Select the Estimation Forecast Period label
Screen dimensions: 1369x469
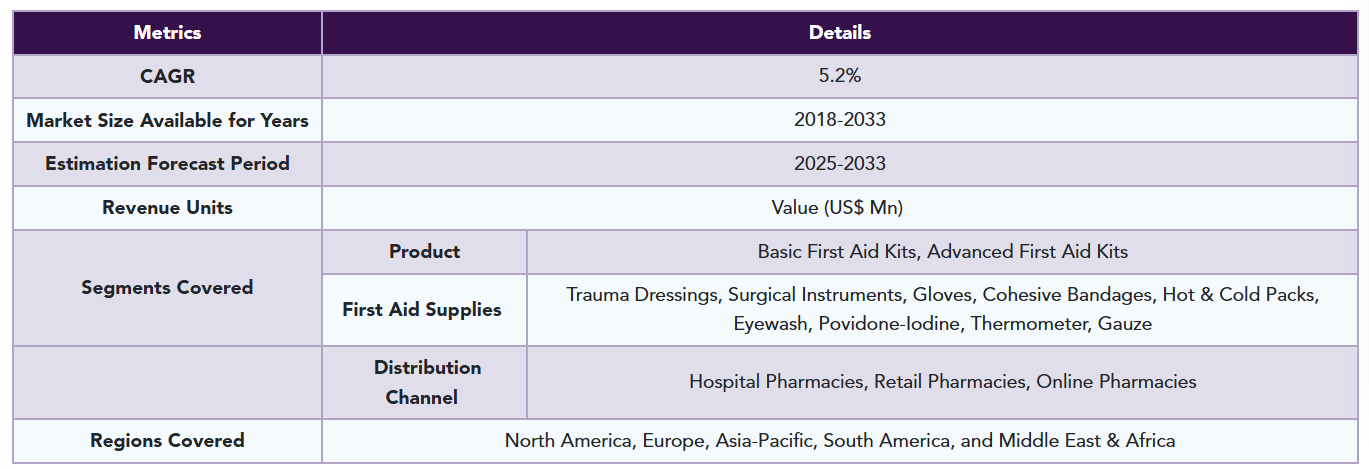tap(167, 163)
